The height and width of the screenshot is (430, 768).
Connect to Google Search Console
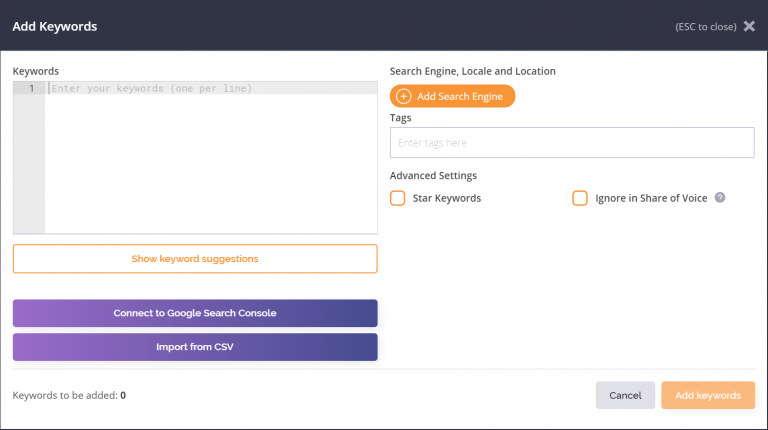pos(195,313)
